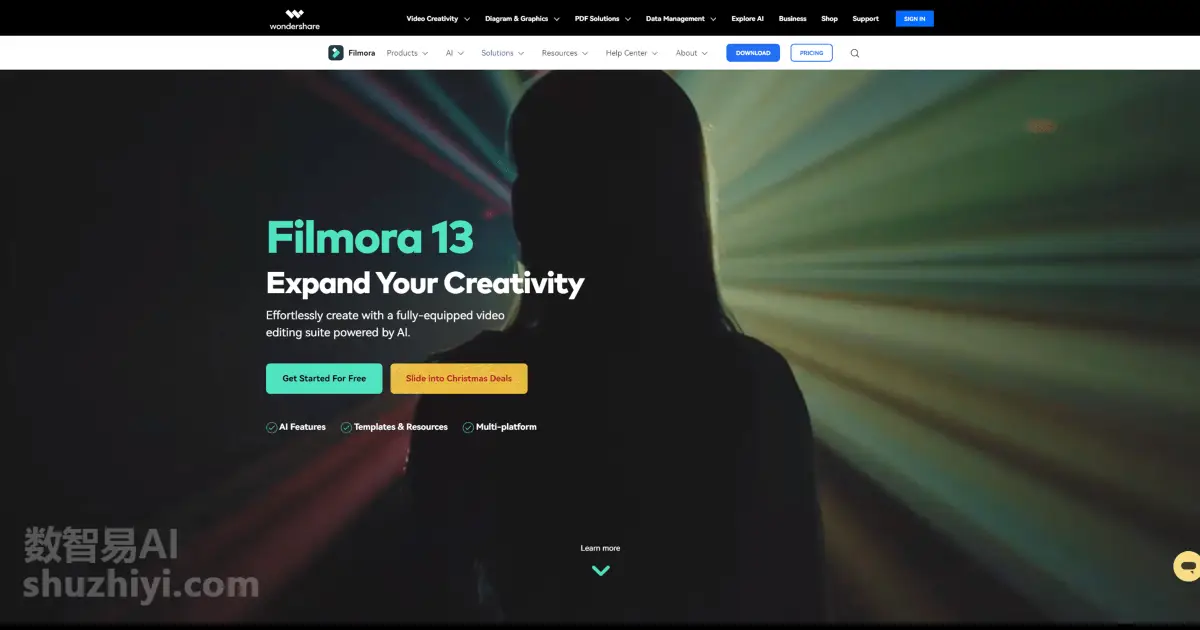Click the Templates & Resources checkmark icon
Image resolution: width=1200 pixels, height=630 pixels.
346,427
